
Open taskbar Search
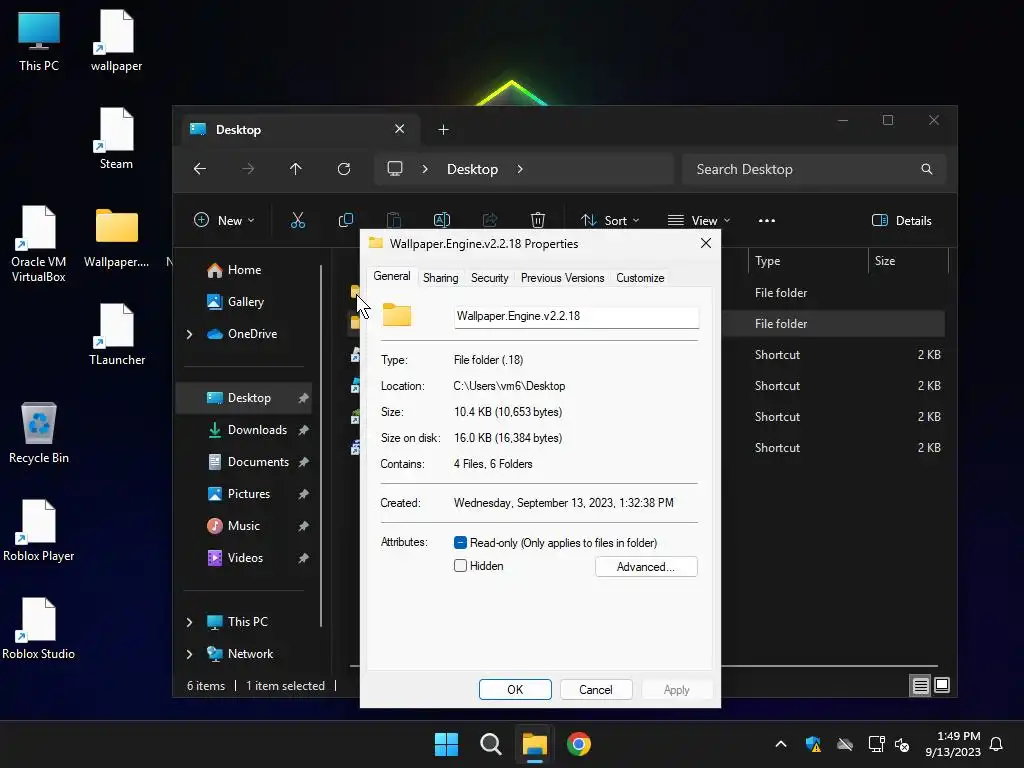(490, 744)
